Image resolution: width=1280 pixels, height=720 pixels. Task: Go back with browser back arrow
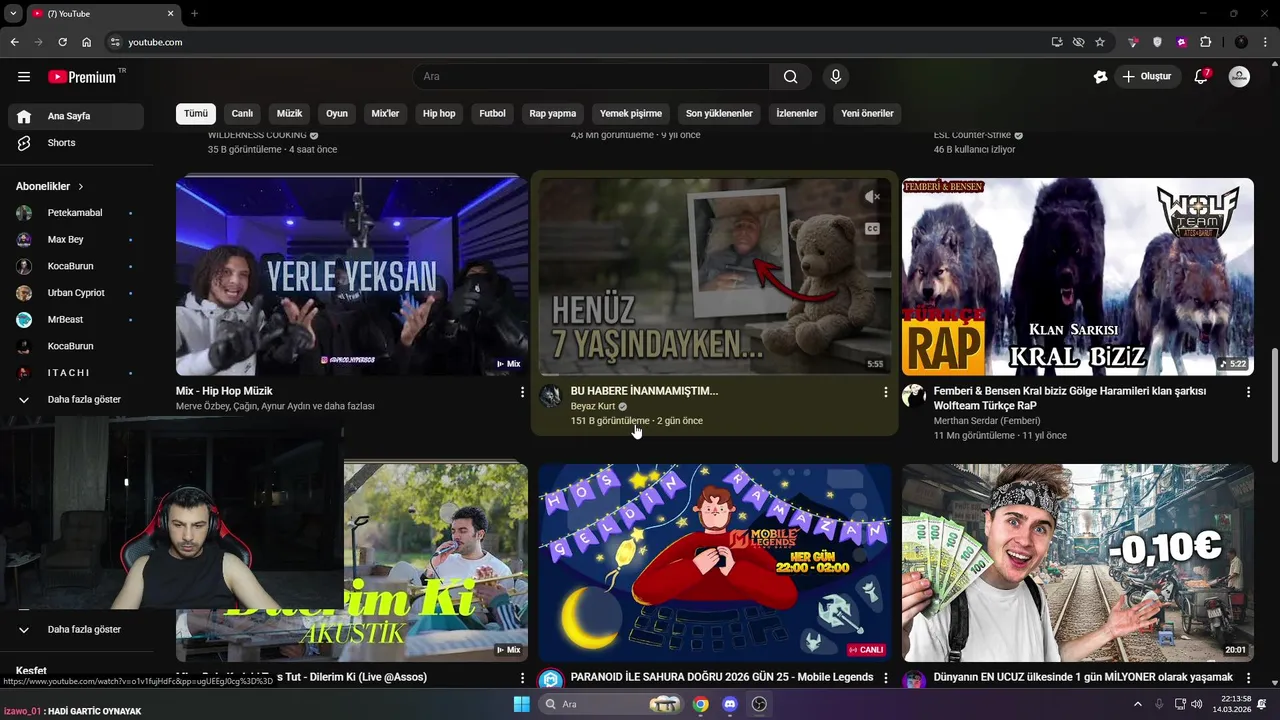tap(14, 42)
